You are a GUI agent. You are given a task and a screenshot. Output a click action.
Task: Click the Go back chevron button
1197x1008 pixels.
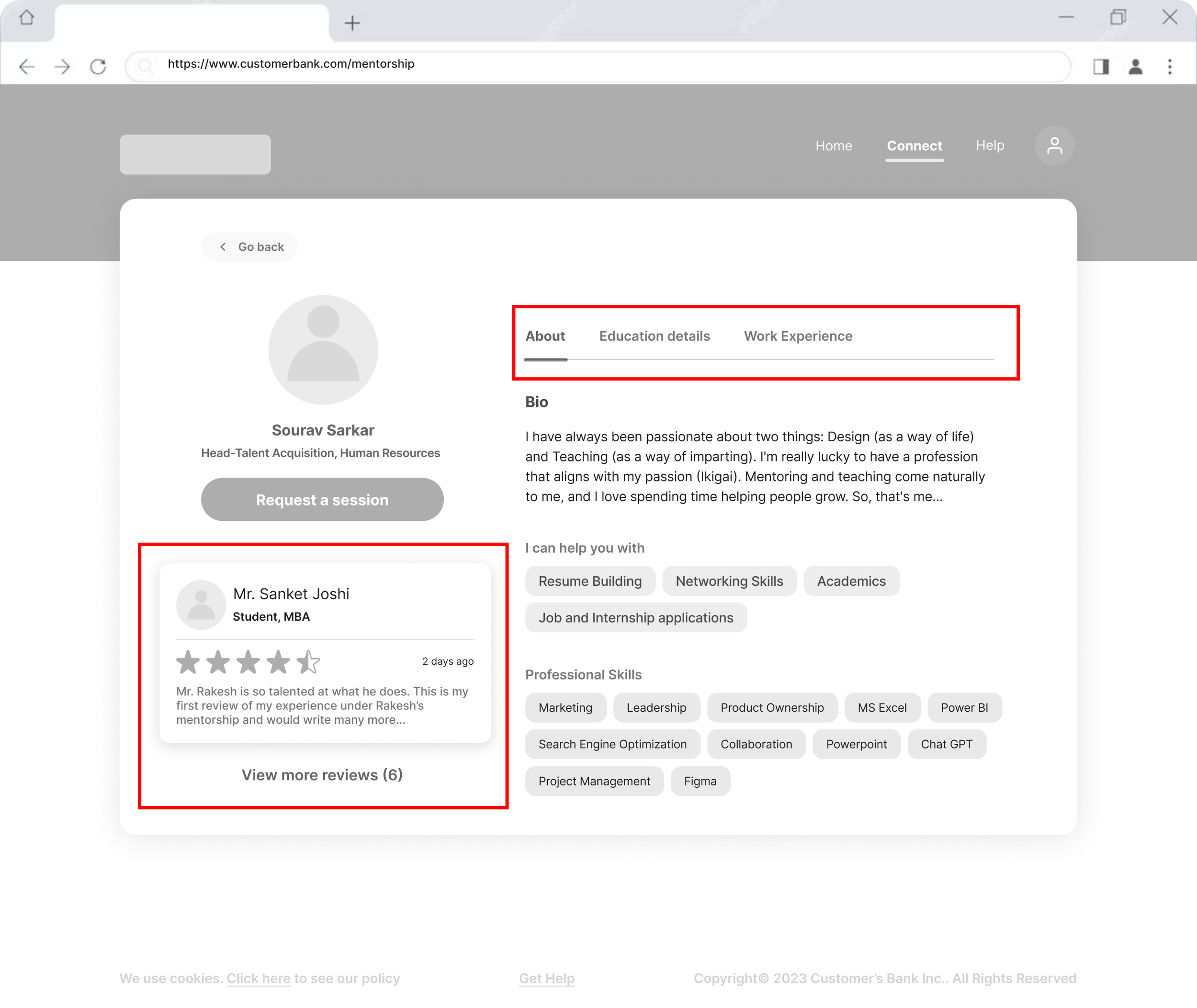[250, 247]
